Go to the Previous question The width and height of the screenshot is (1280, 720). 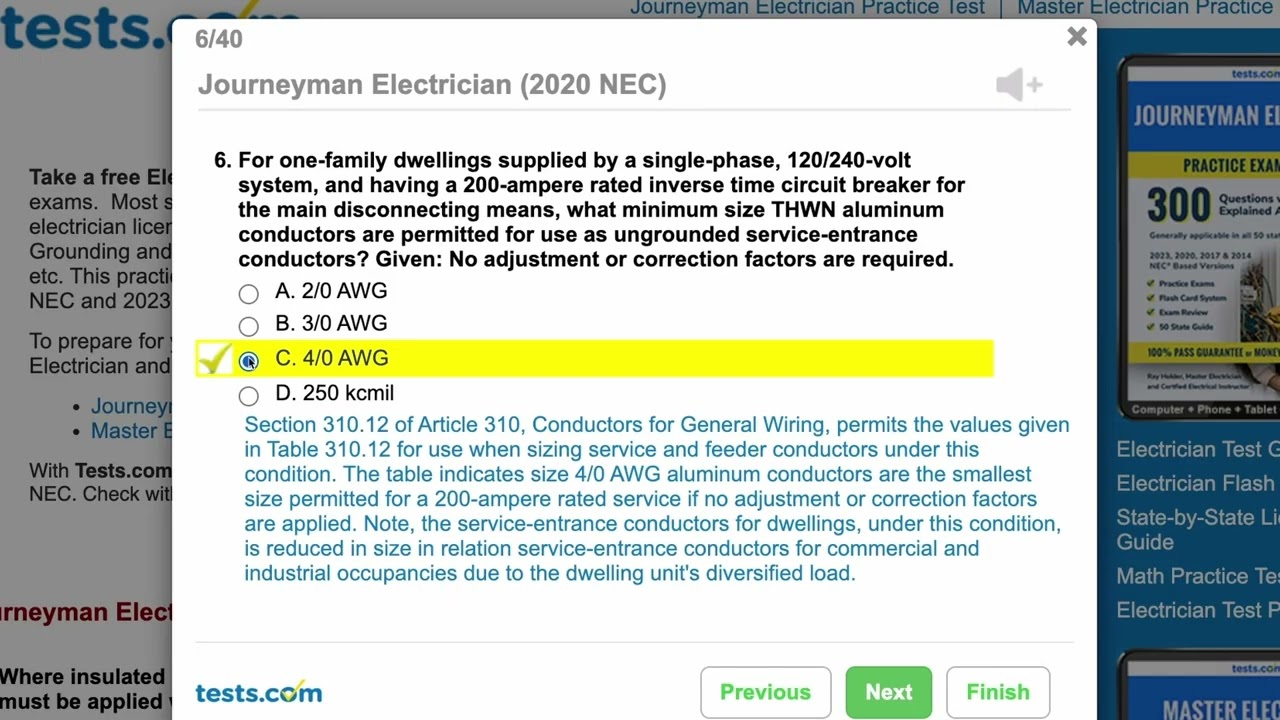[x=765, y=692]
